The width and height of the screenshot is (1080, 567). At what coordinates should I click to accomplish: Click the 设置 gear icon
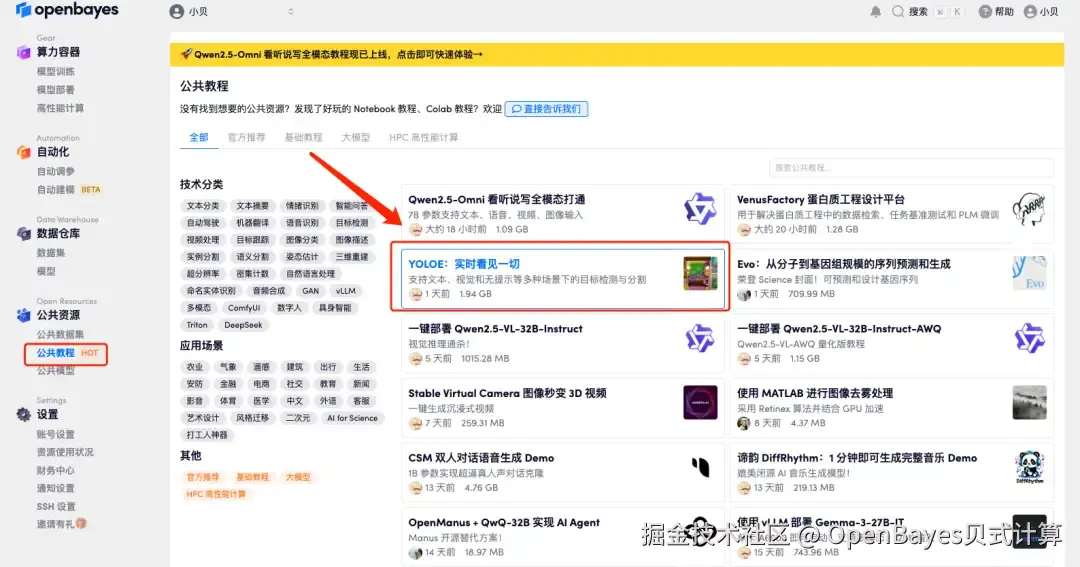(23, 414)
